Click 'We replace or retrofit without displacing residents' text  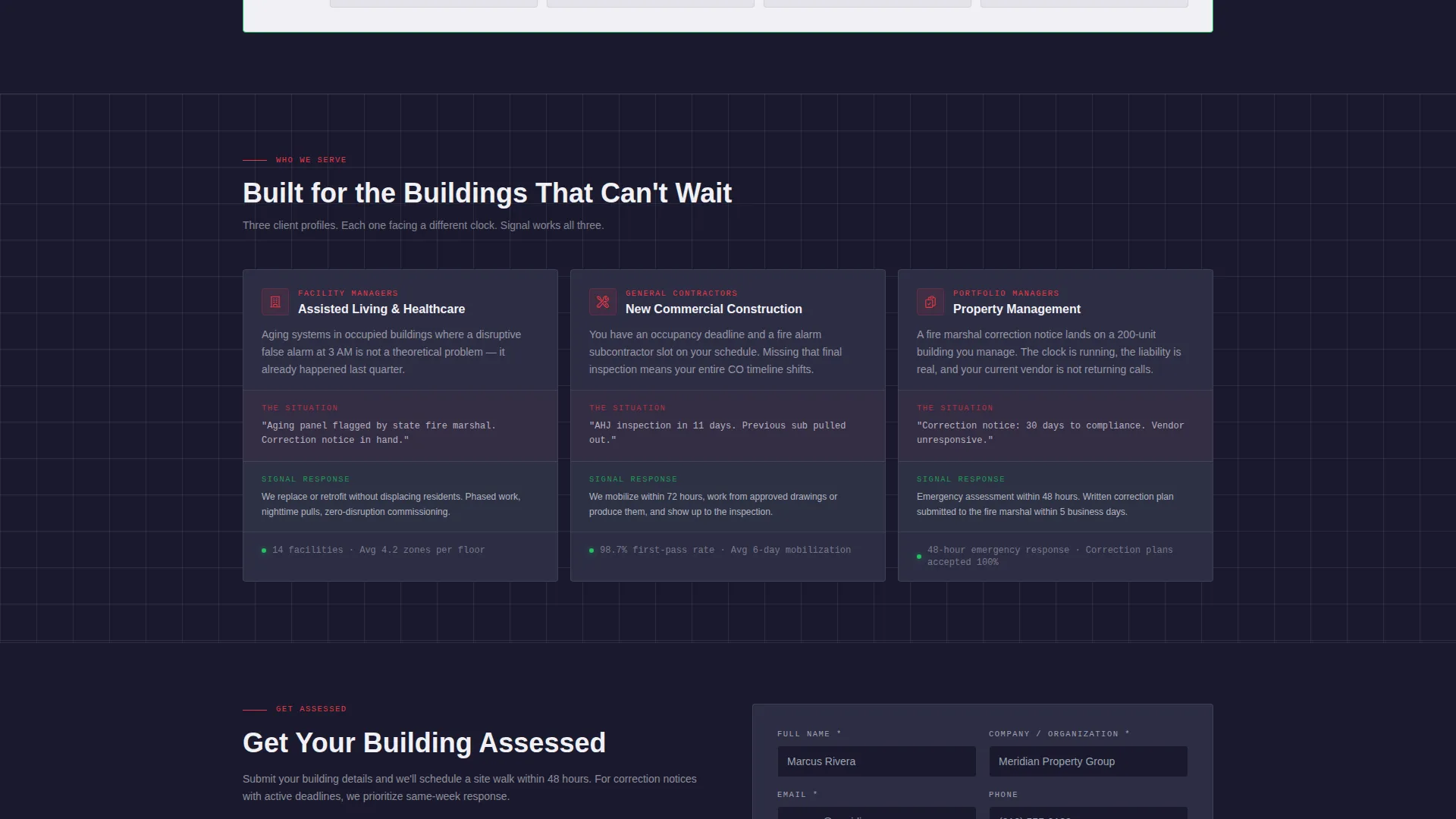[x=391, y=504]
